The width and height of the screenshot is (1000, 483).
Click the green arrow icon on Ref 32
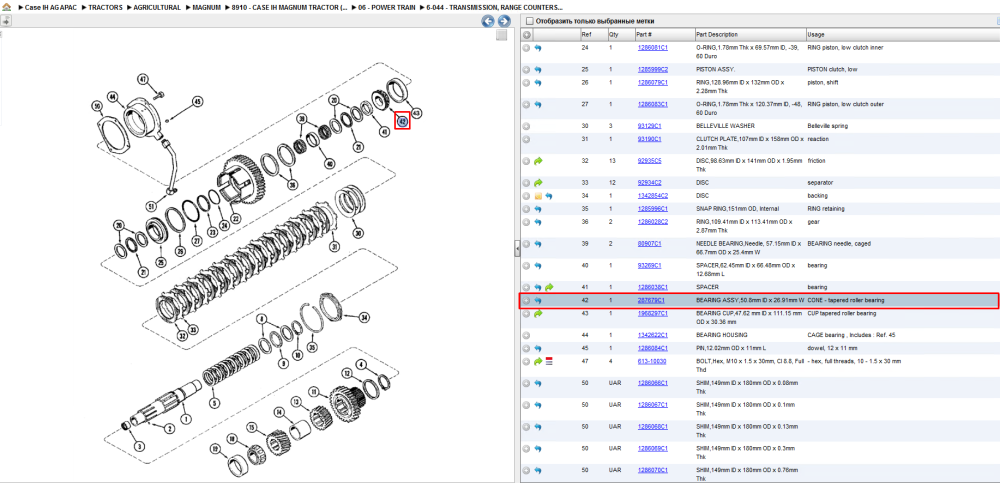click(x=538, y=161)
